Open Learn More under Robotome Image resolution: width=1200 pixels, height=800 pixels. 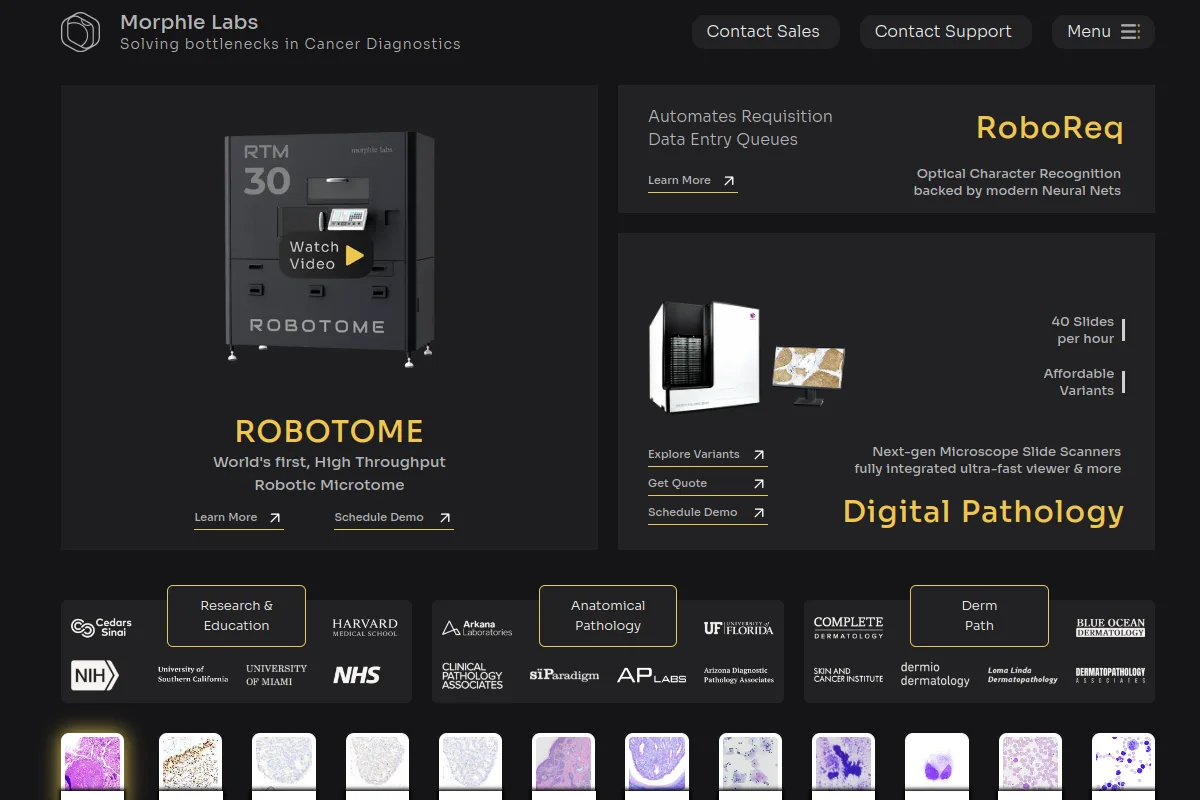[x=238, y=518]
